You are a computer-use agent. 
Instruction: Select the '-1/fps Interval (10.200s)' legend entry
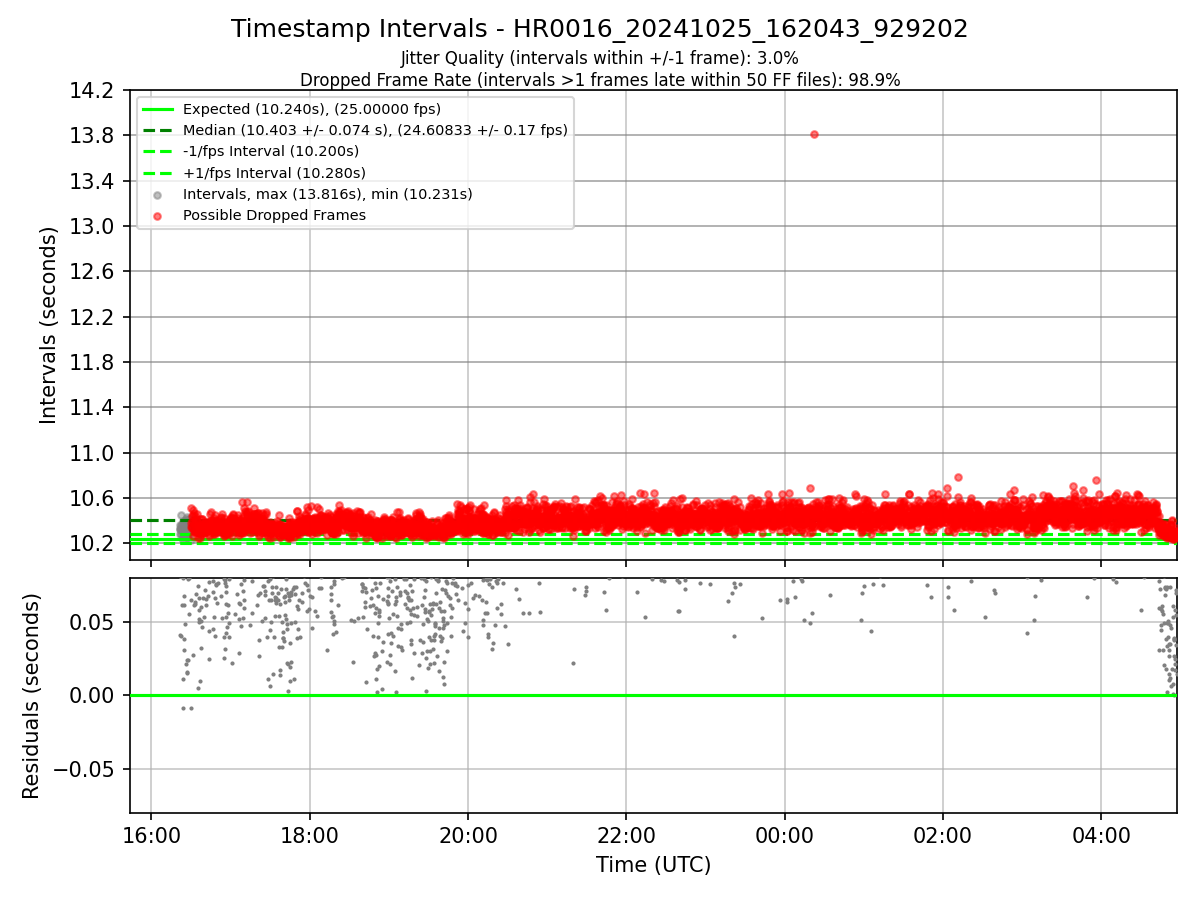click(271, 151)
